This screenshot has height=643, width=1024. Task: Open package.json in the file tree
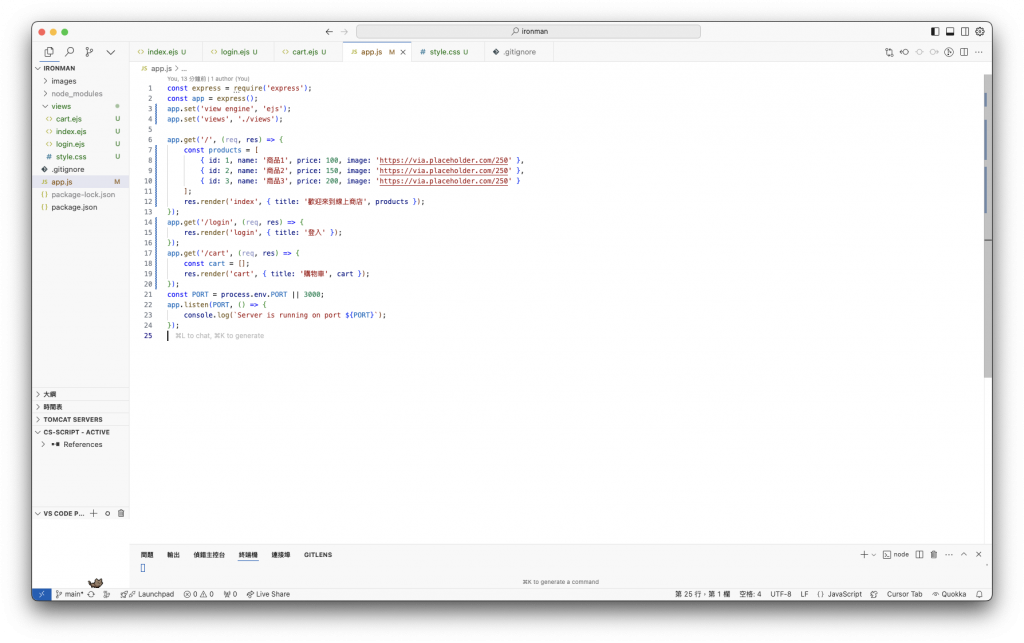point(80,207)
